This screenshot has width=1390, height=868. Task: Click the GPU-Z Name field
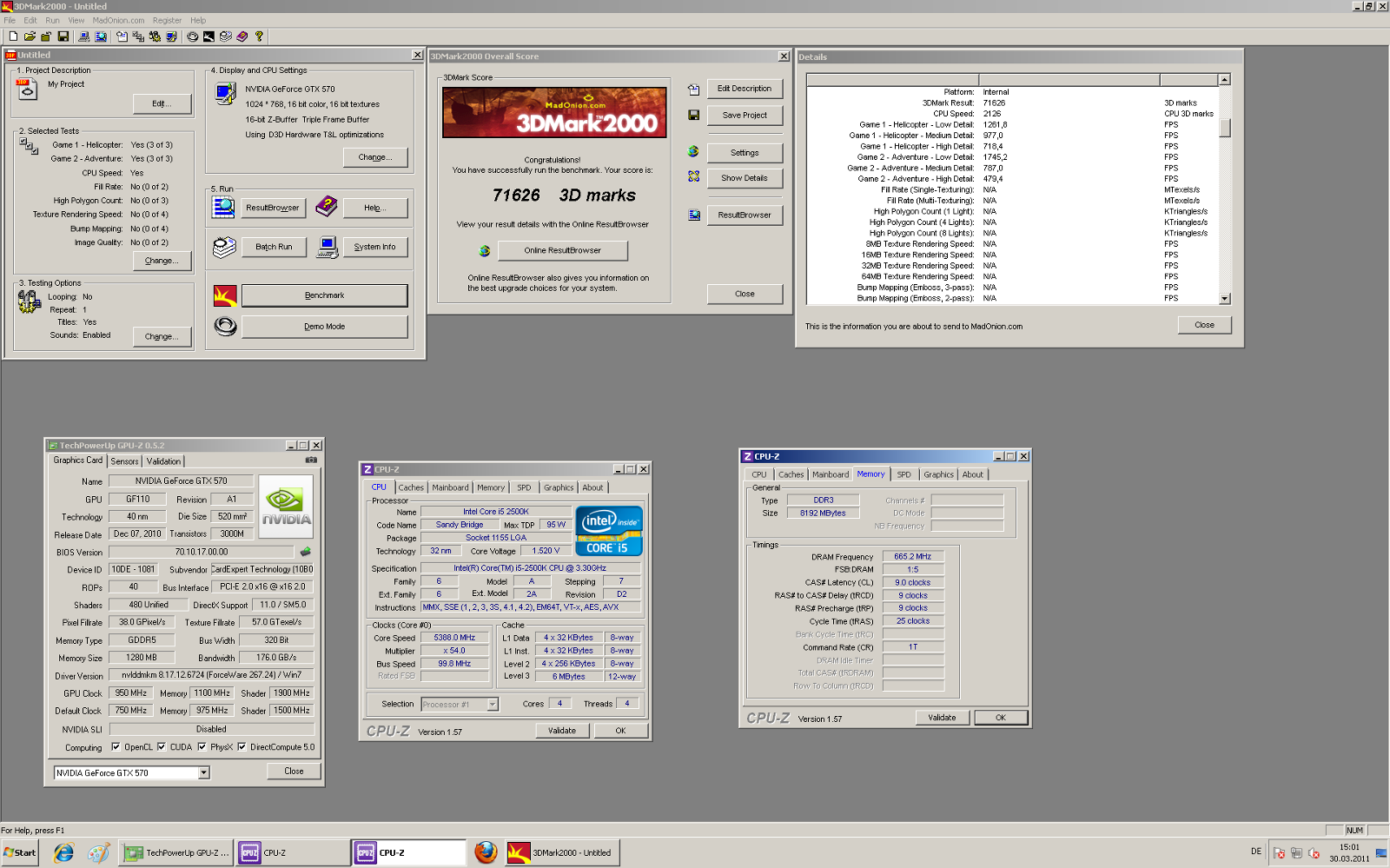pyautogui.click(x=181, y=480)
